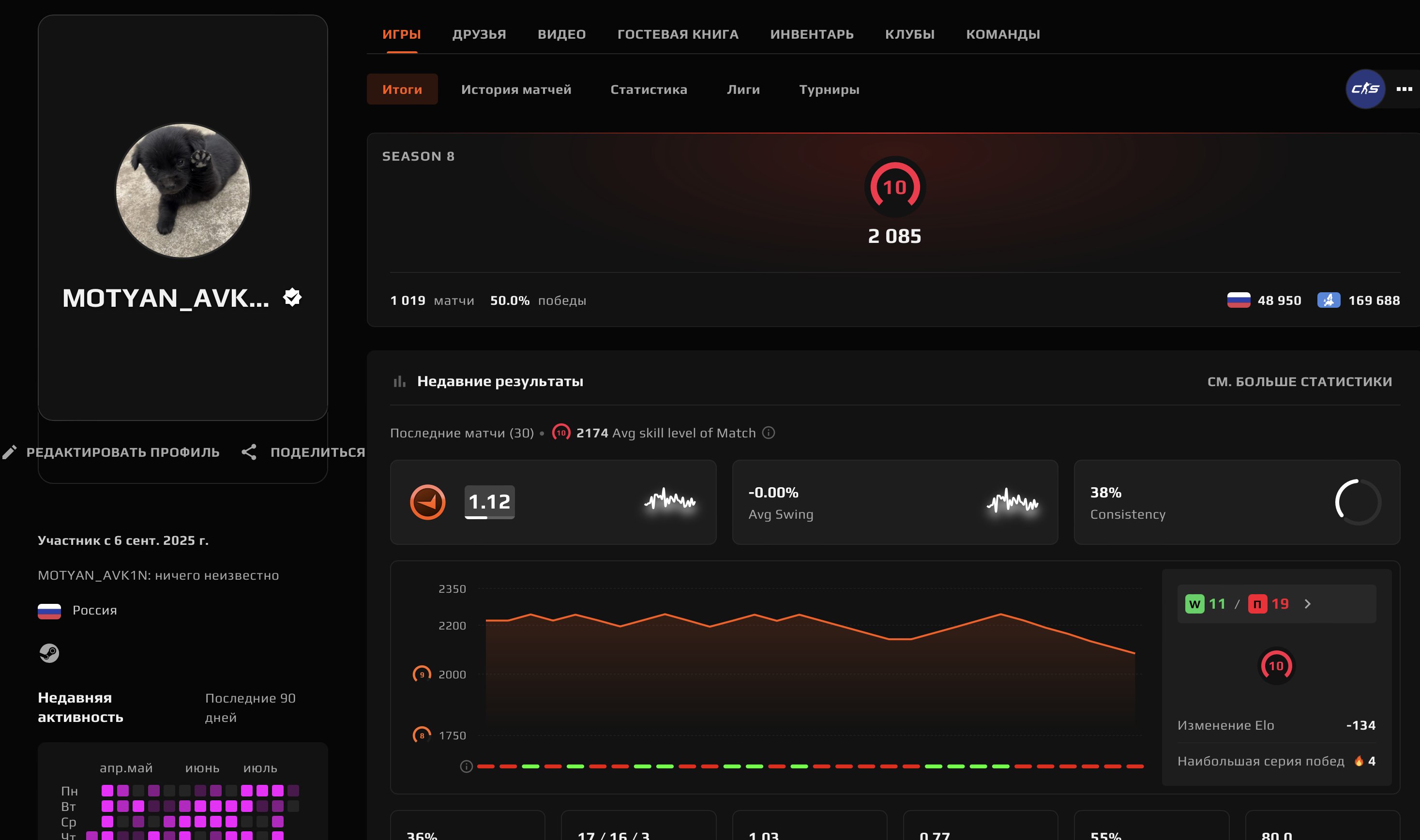1420x840 pixels.
Task: Click the first red match result marker
Action: coord(486,766)
